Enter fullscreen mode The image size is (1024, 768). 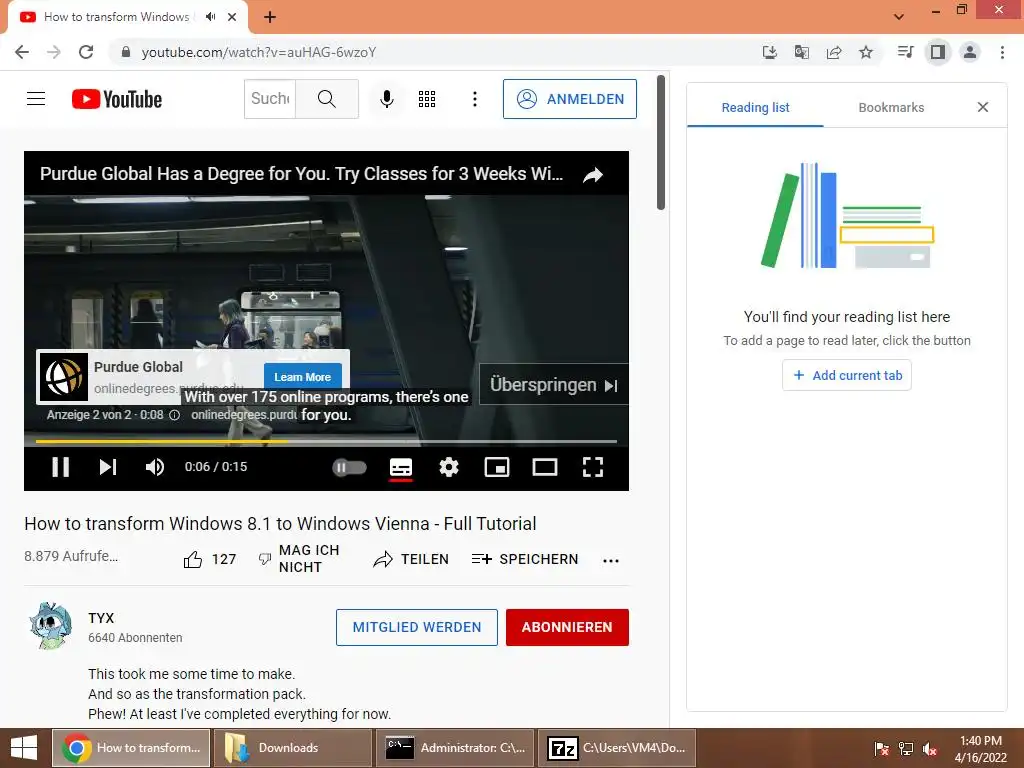(x=592, y=467)
